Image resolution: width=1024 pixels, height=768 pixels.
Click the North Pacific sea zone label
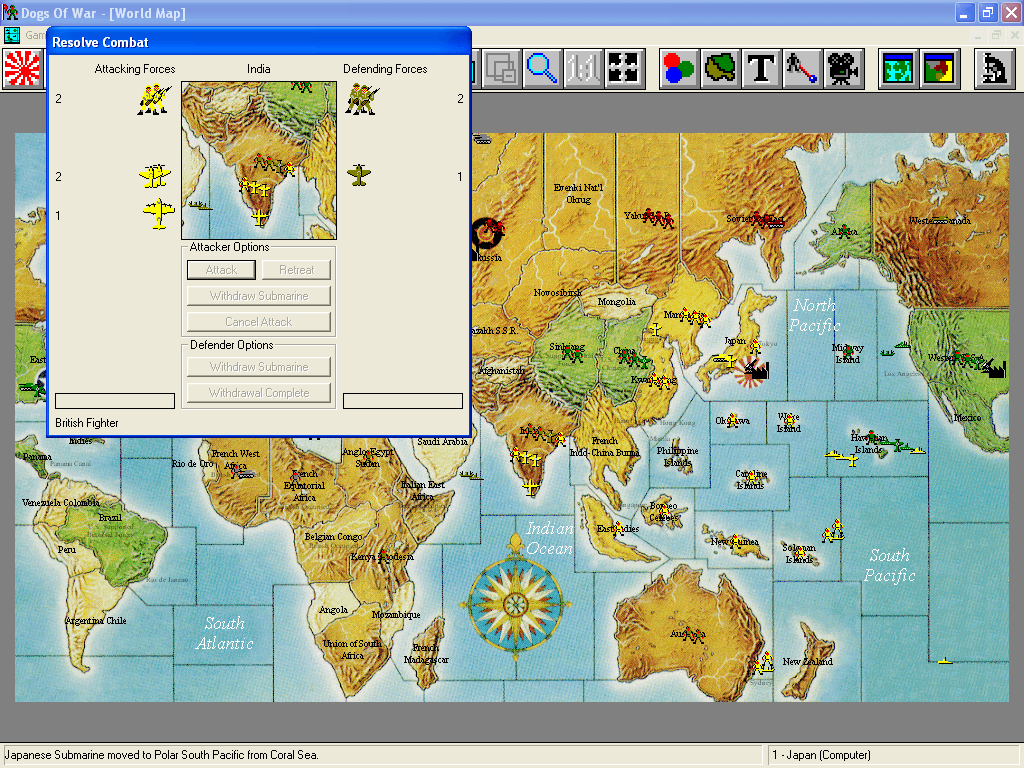[814, 315]
